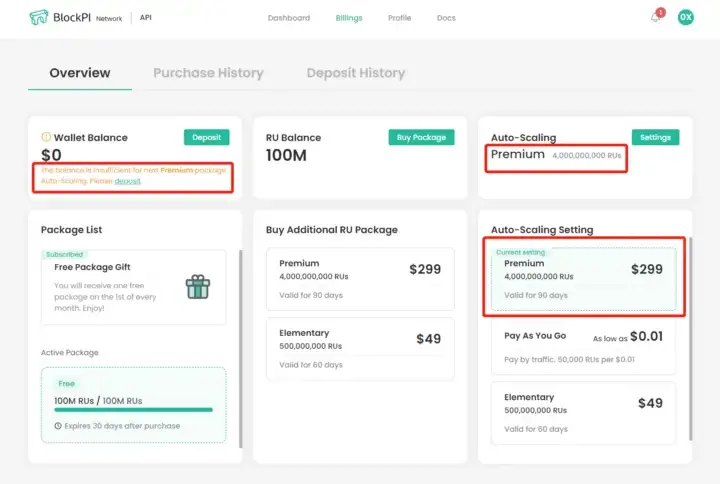
Task: Select Elementary $49 additional RU package
Action: point(360,349)
